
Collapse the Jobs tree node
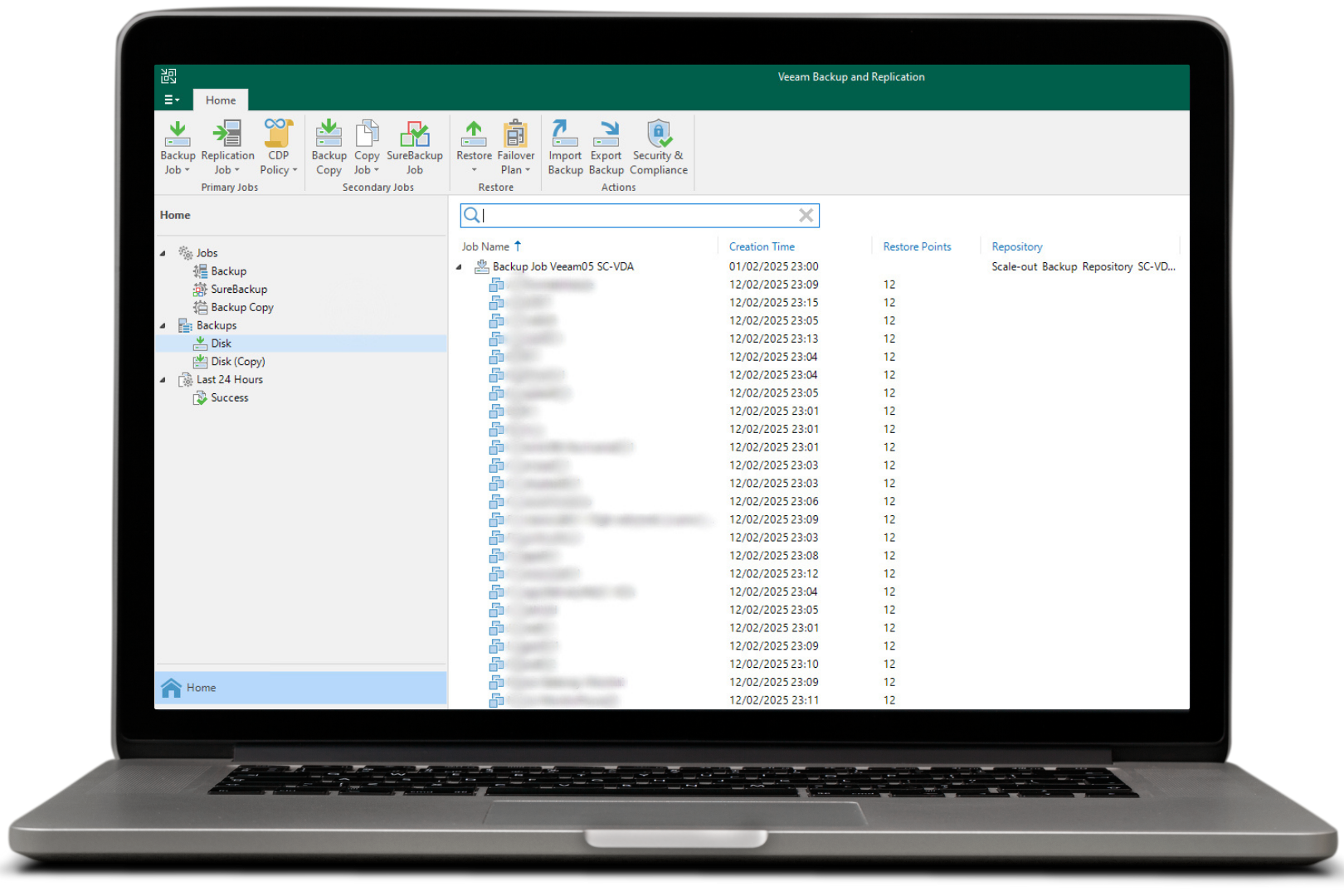[163, 253]
